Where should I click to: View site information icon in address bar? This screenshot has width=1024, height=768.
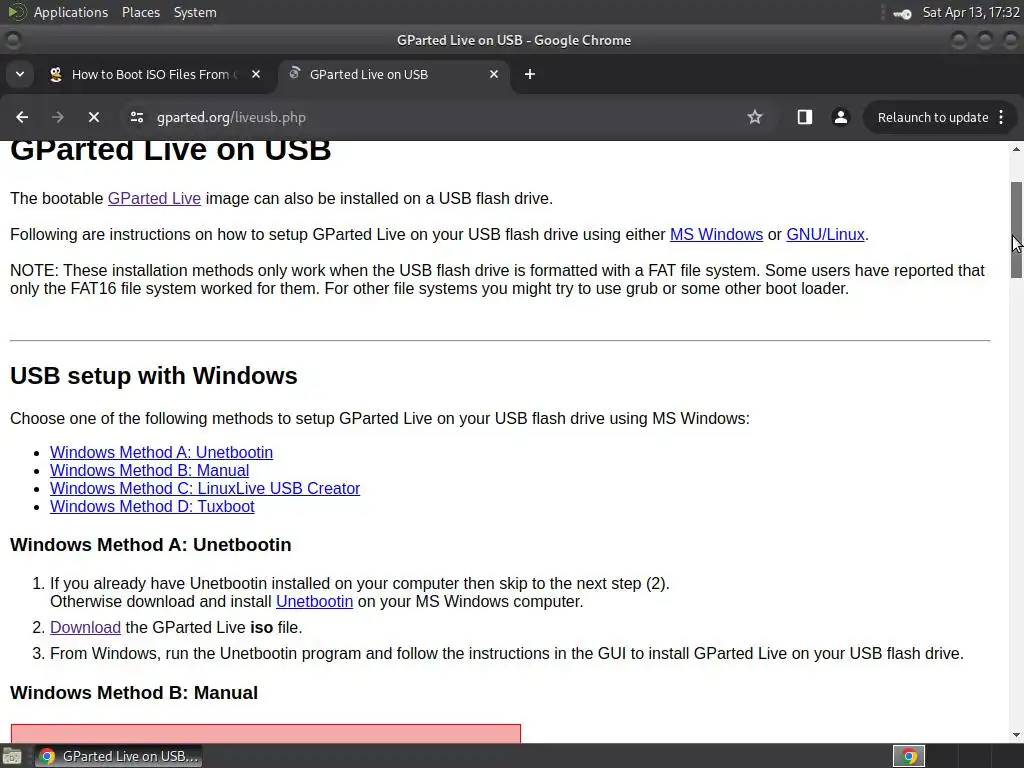click(x=136, y=117)
